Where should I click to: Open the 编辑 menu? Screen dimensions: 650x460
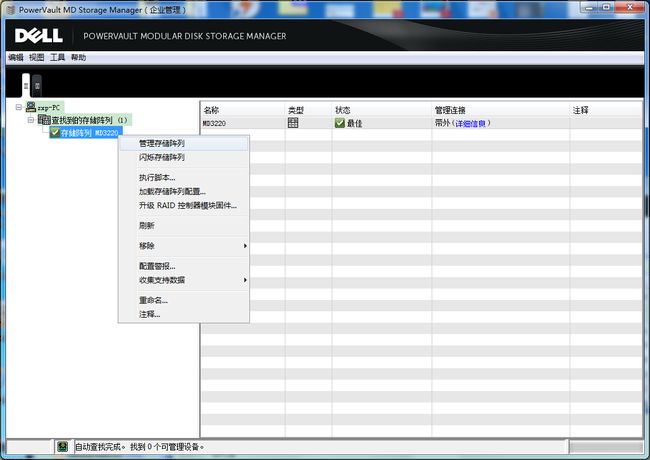point(16,58)
